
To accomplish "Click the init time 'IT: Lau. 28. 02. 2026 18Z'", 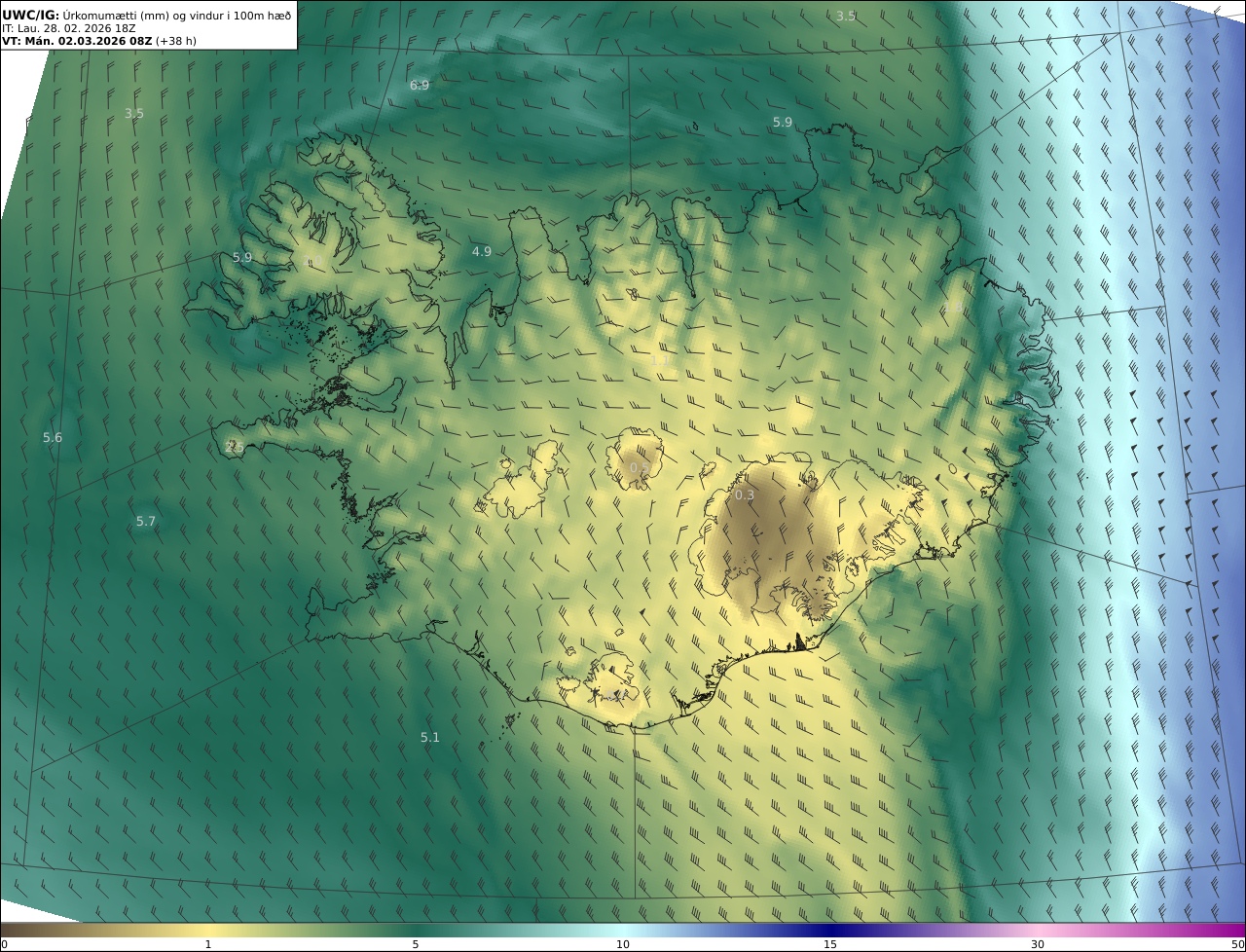I will (x=69, y=28).
